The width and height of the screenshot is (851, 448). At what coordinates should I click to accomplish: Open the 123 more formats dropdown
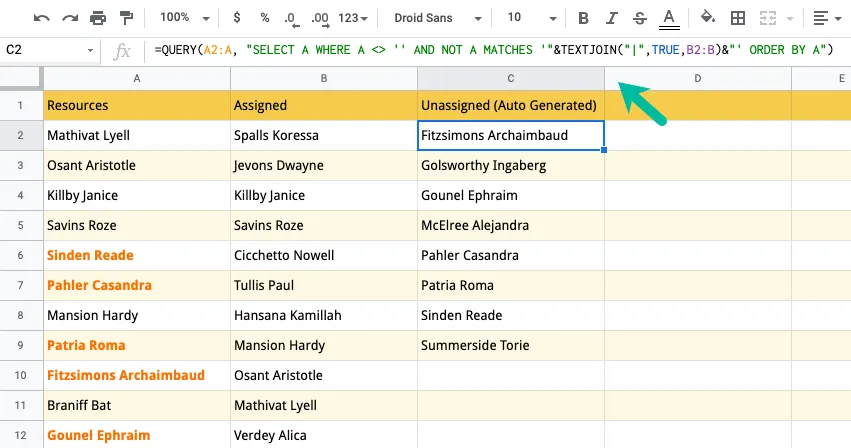click(353, 18)
